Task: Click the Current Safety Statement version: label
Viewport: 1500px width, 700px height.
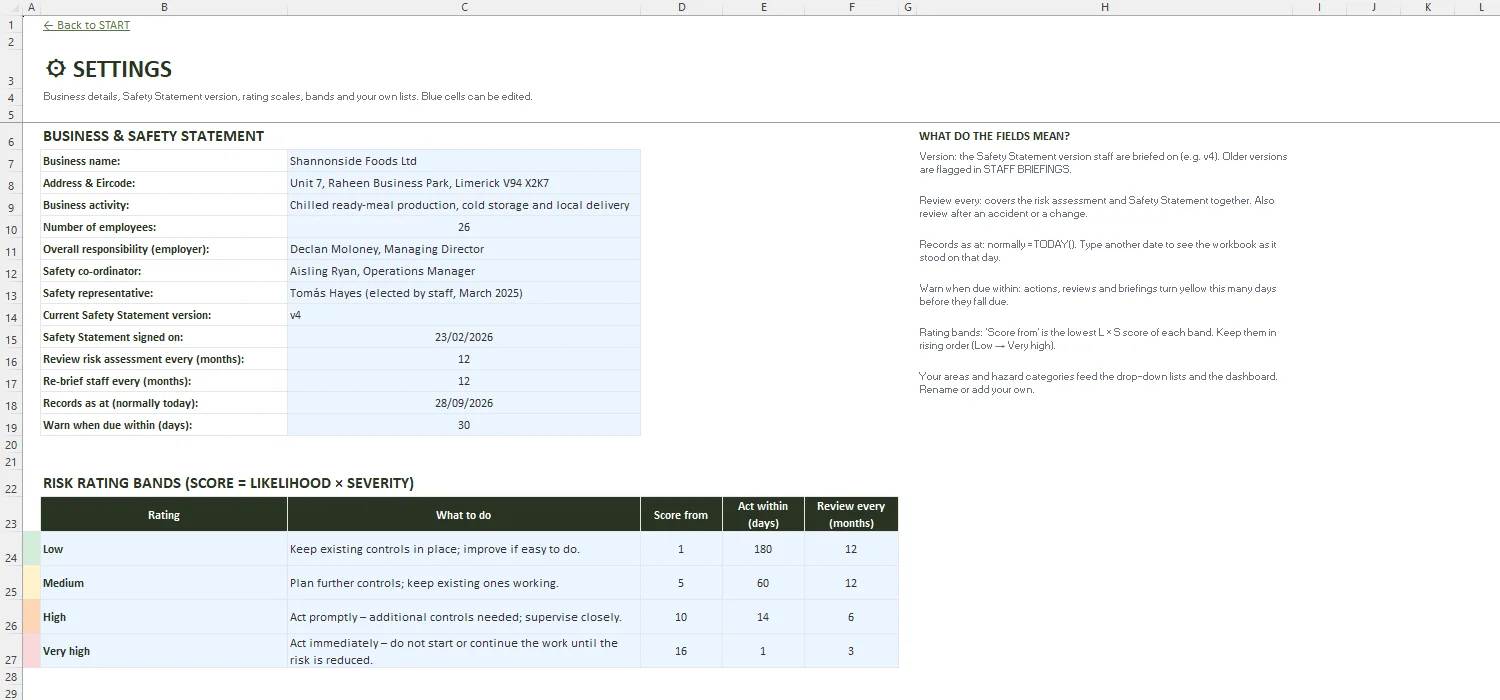Action: pos(127,315)
